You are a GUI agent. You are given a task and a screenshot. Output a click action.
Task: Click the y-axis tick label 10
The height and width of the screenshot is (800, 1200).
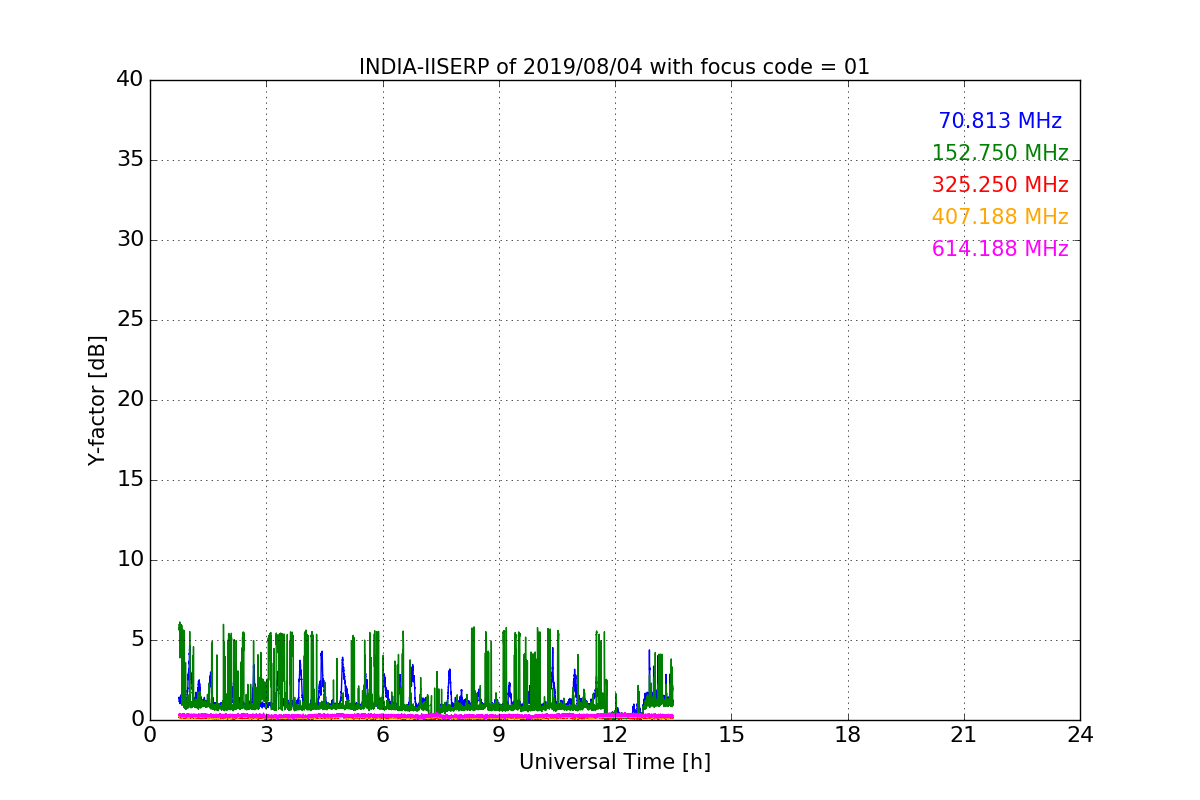point(130,560)
